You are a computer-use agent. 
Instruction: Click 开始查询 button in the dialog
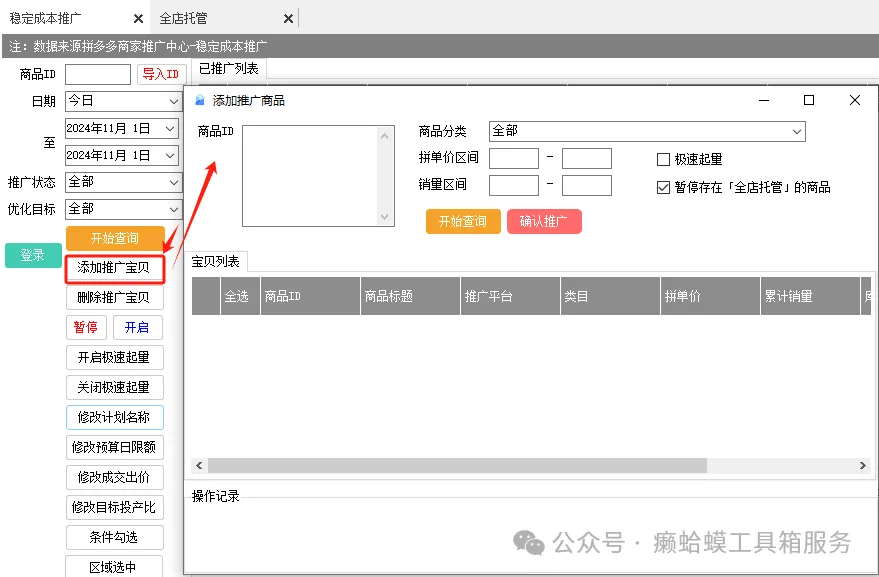point(463,221)
